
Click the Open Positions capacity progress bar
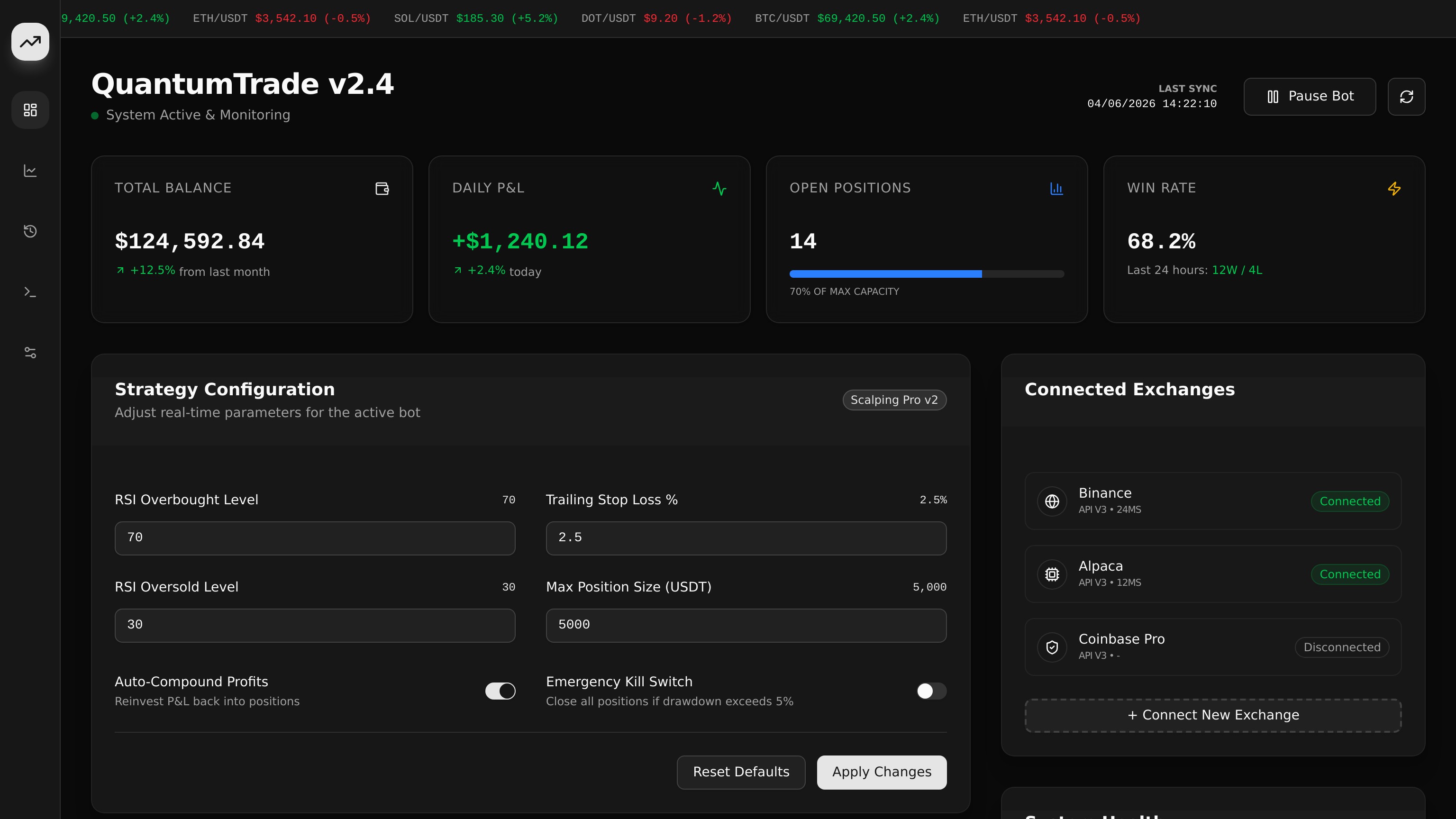(x=926, y=274)
